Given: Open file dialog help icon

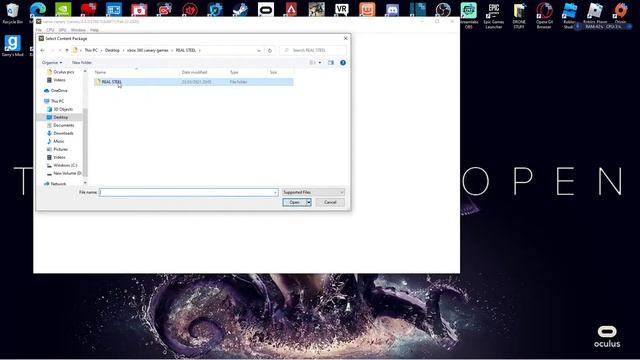Looking at the screenshot, I should [343, 62].
